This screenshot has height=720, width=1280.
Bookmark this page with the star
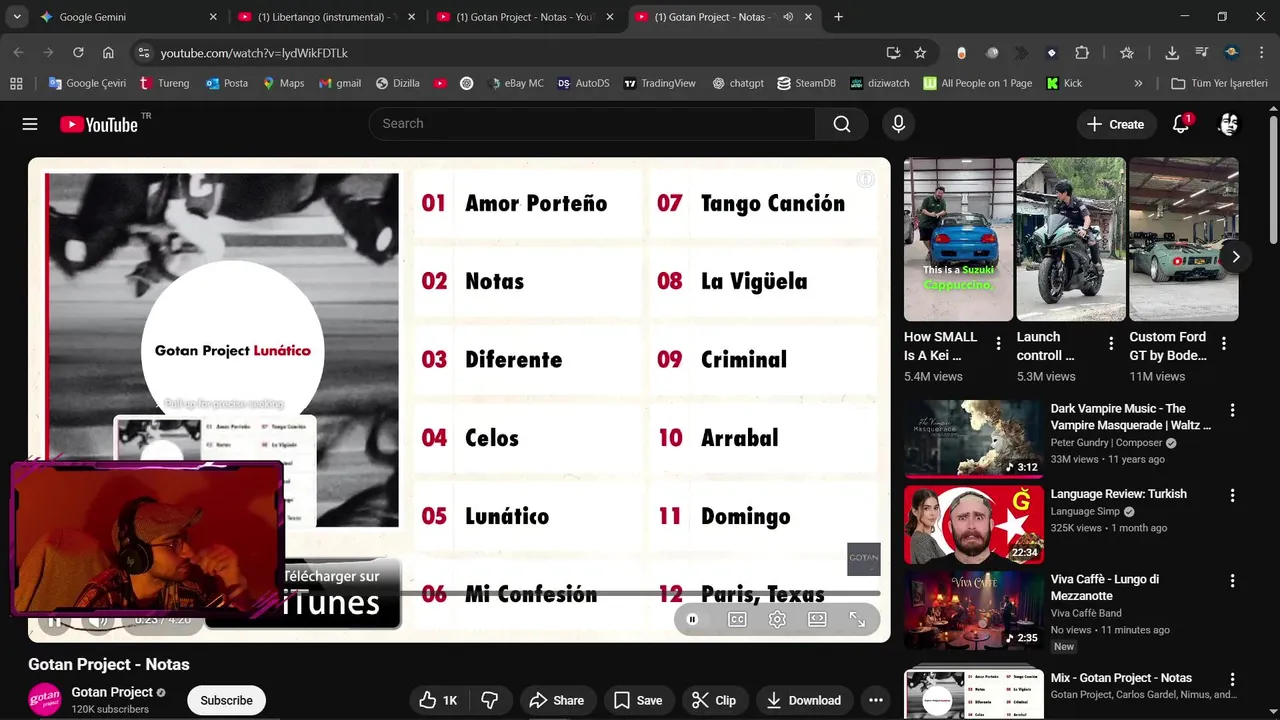pos(920,53)
